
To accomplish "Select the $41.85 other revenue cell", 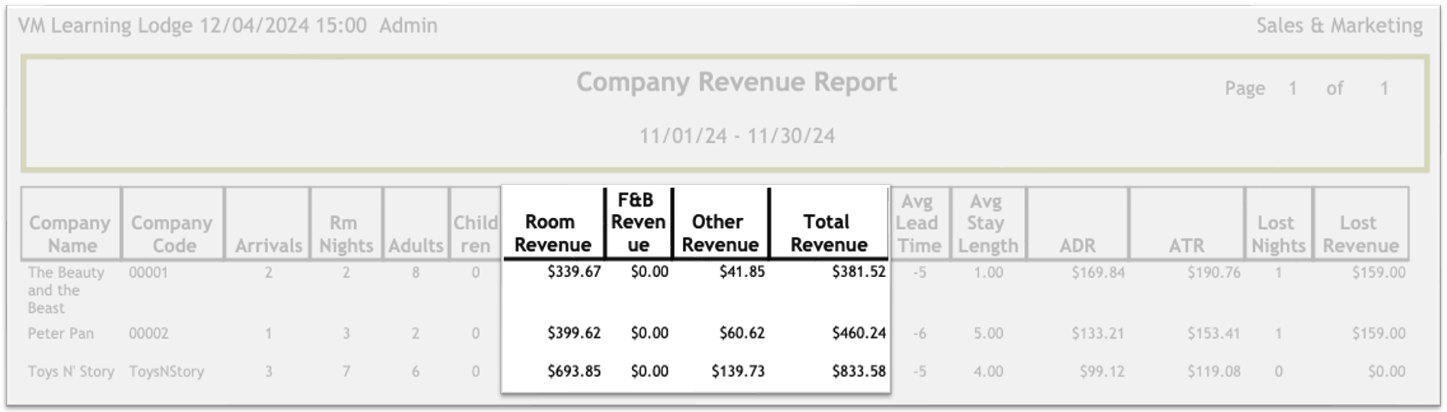I will tap(741, 271).
